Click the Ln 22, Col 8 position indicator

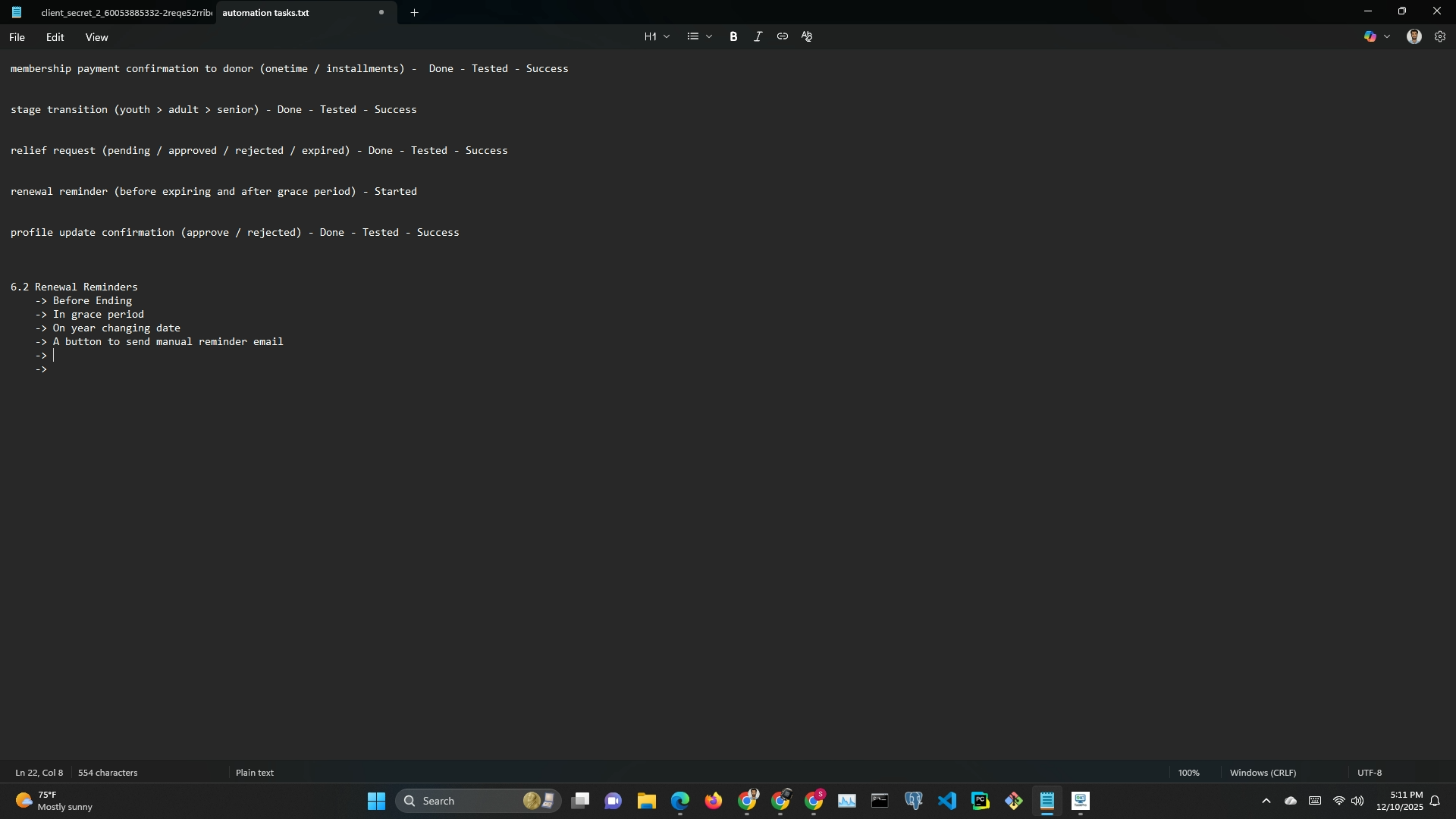(x=39, y=773)
